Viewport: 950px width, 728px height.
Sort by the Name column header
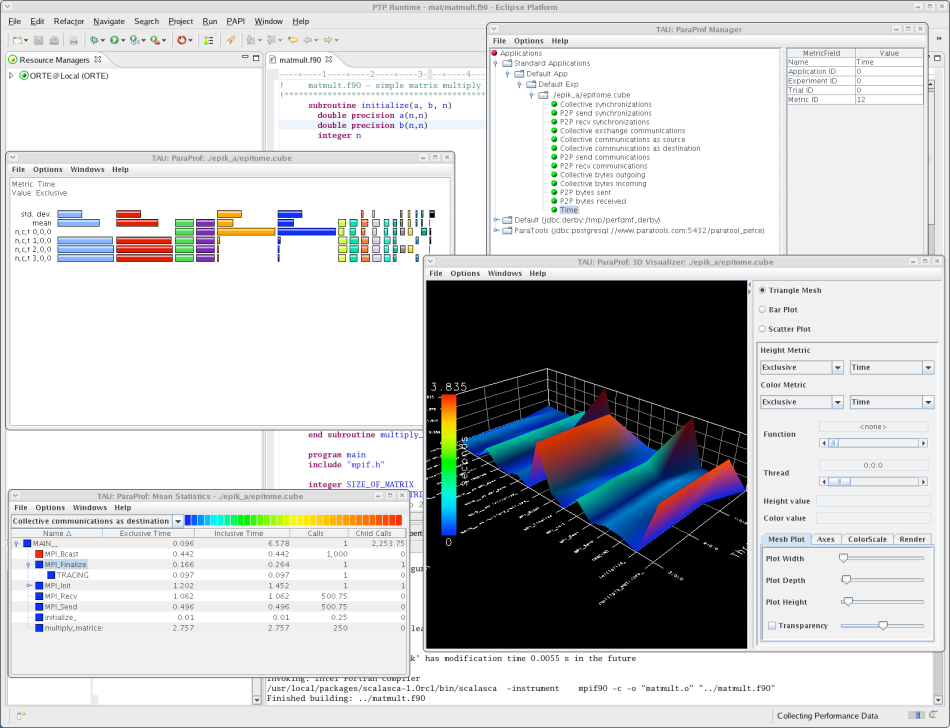pyautogui.click(x=57, y=534)
